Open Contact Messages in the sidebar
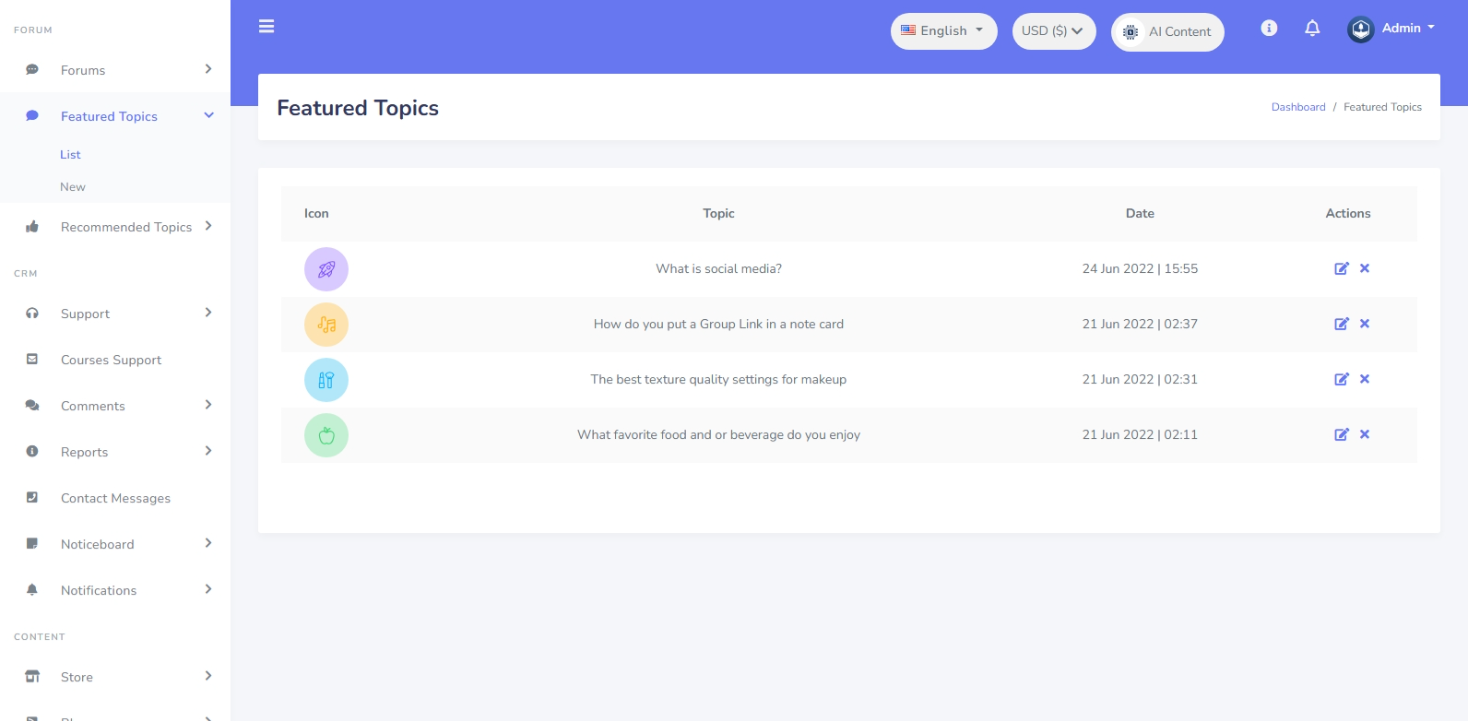The height and width of the screenshot is (721, 1468). pyautogui.click(x=115, y=497)
